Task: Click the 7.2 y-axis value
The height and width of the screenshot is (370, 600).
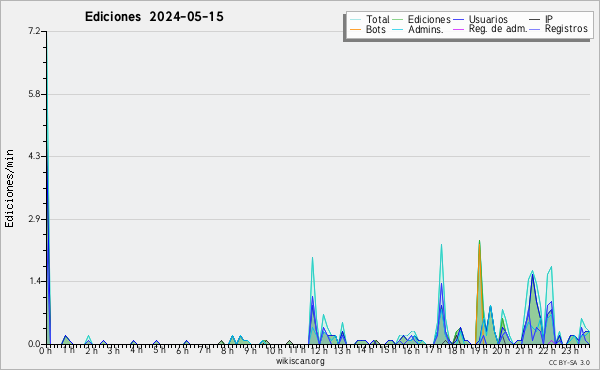Action: pos(34,31)
